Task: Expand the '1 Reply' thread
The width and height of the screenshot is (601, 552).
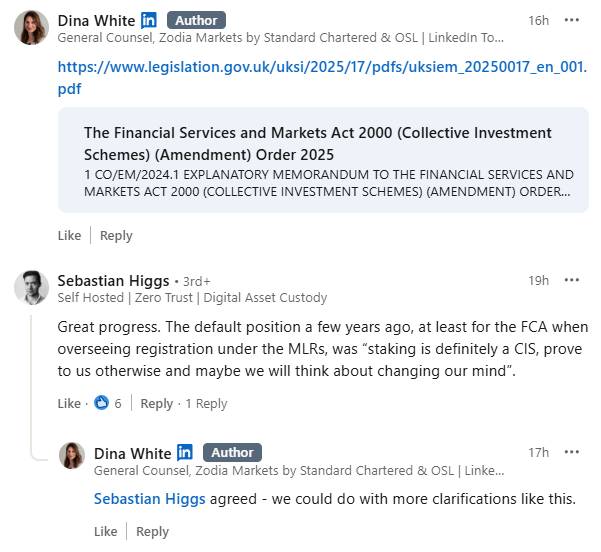Action: pyautogui.click(x=207, y=403)
